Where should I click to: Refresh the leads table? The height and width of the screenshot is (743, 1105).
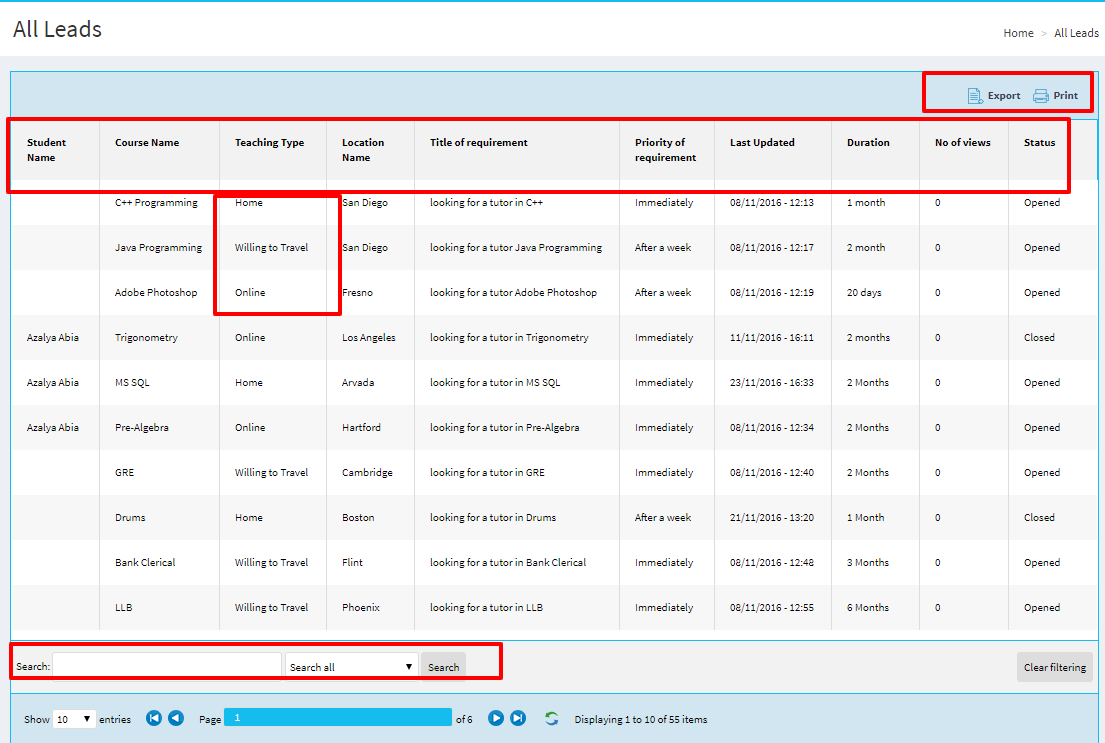(551, 718)
